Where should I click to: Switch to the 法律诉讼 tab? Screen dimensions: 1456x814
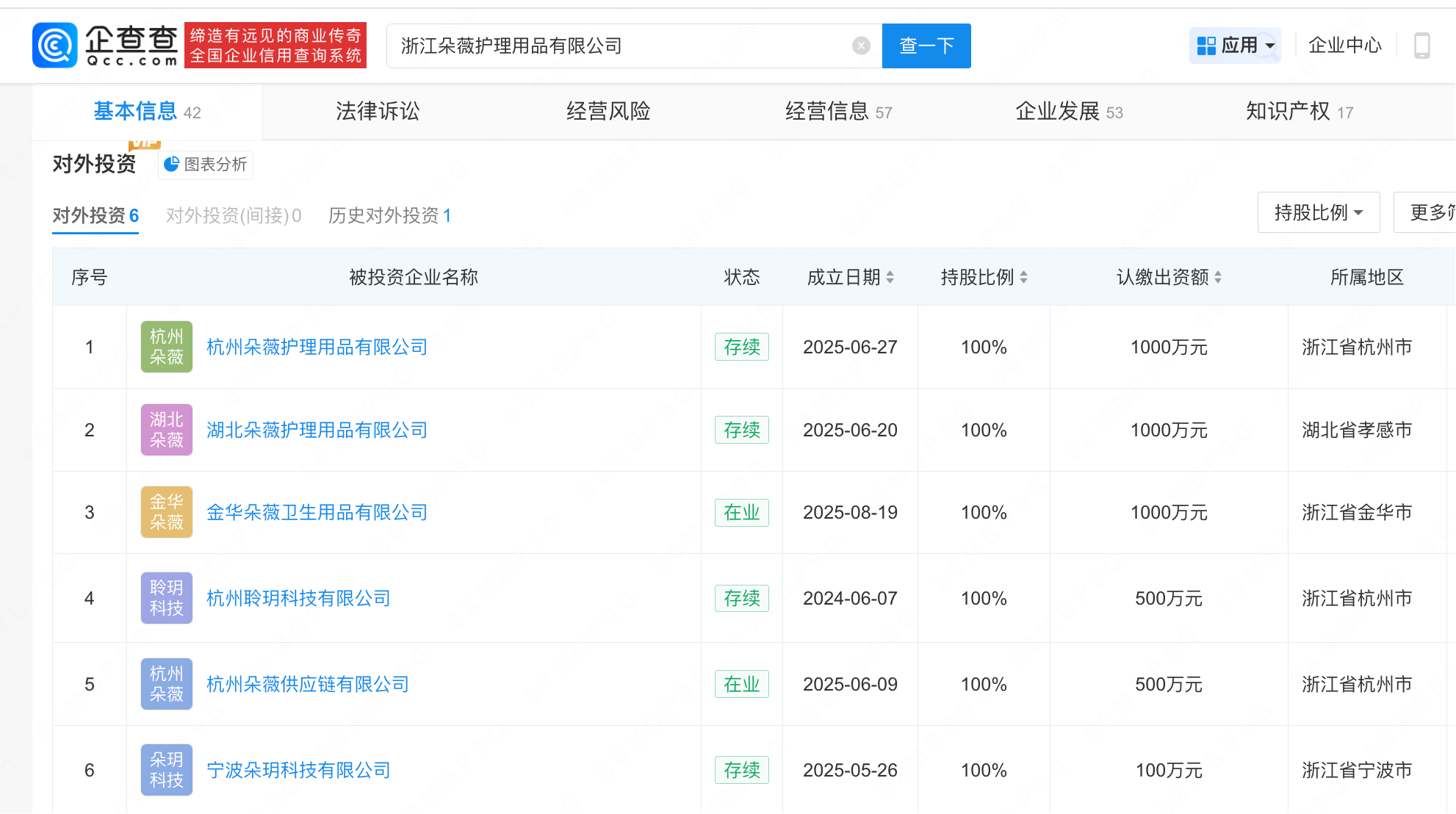click(x=378, y=112)
